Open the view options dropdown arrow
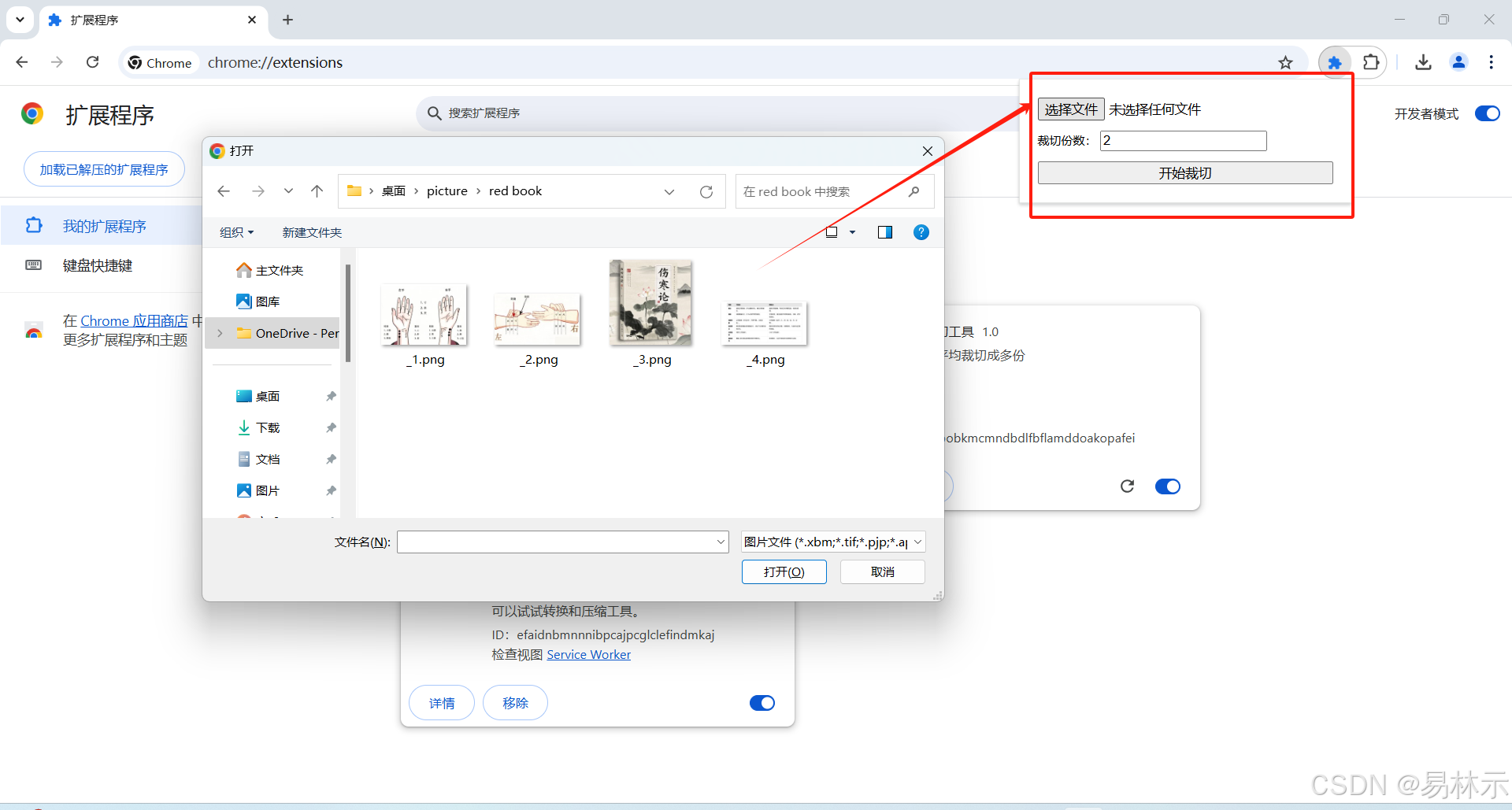Image resolution: width=1512 pixels, height=810 pixels. point(852,232)
